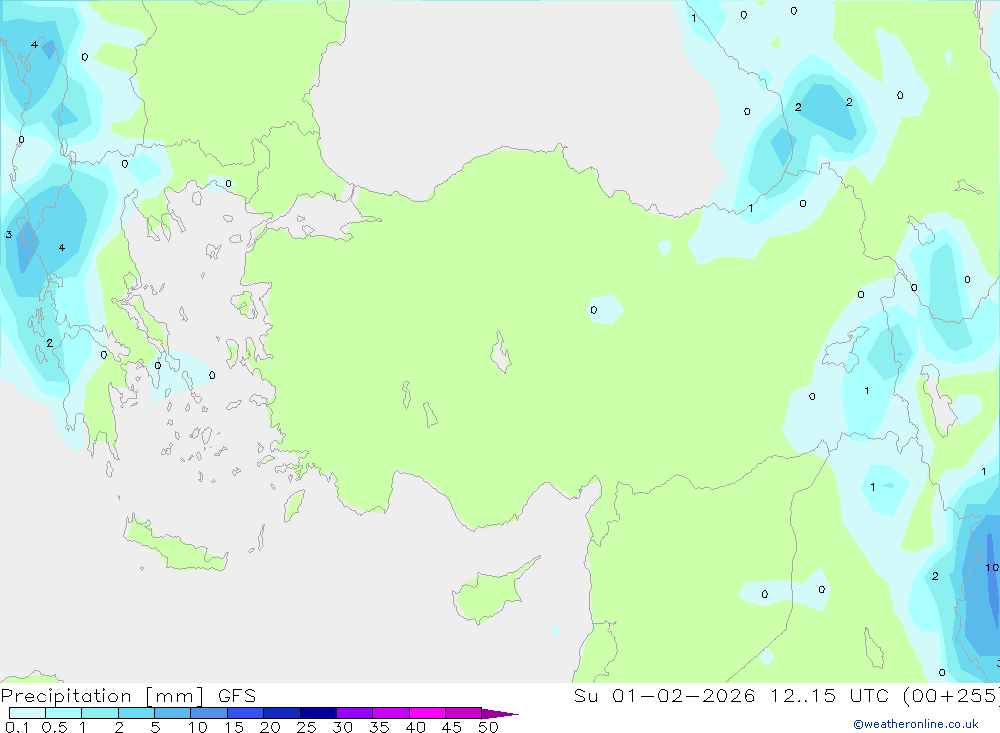Click the 15–20 mm legend color swatch
The image size is (1000, 733).
coord(245,713)
